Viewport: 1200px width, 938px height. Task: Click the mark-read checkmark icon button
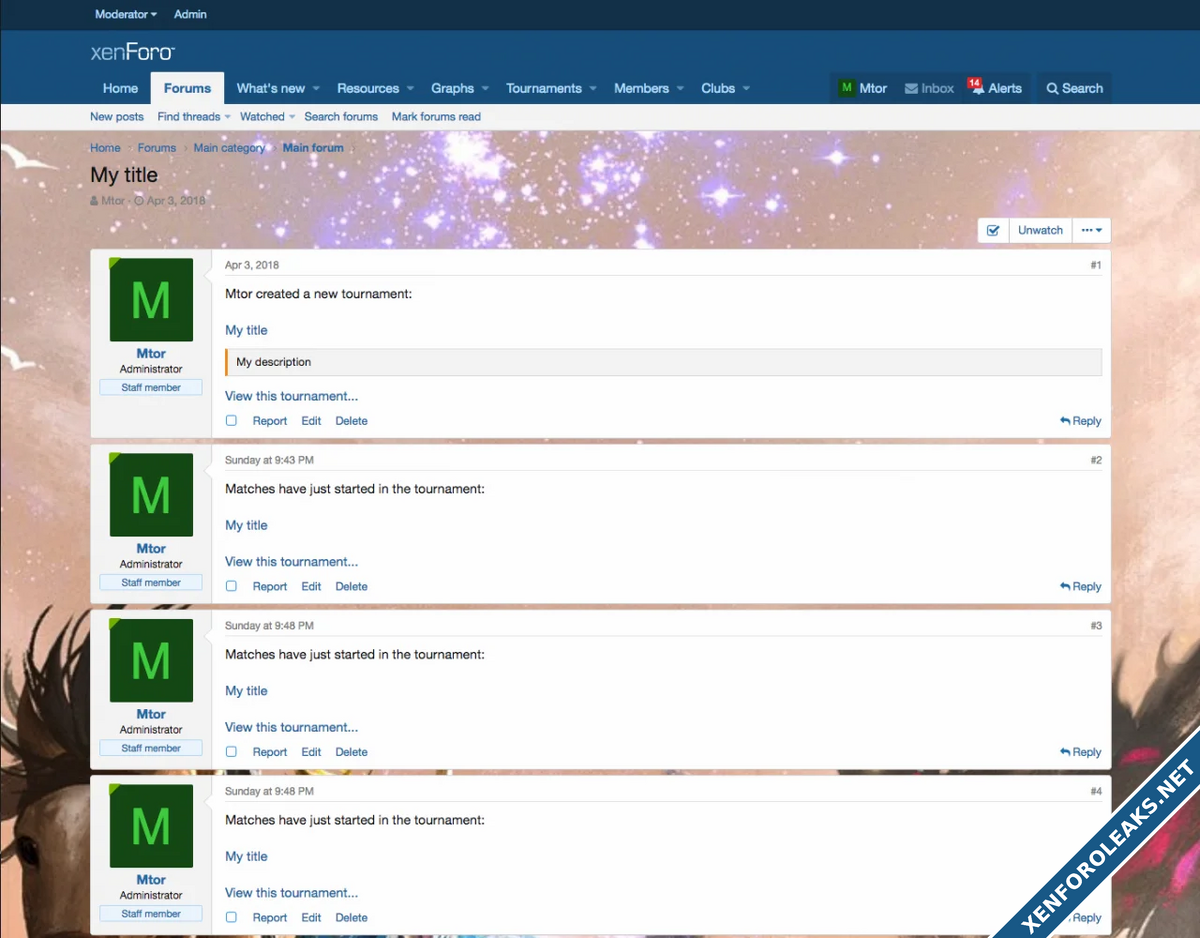[x=993, y=230]
